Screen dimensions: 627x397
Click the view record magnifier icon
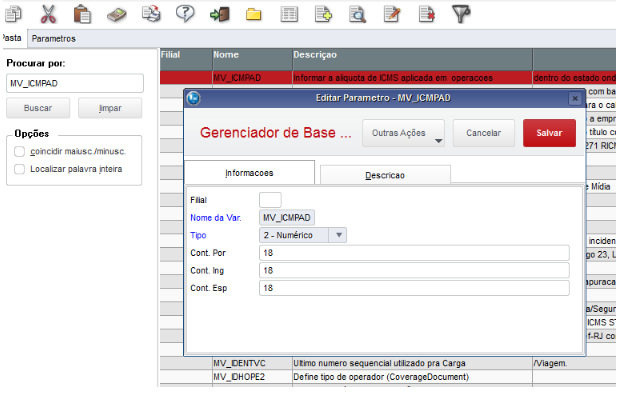(x=357, y=14)
